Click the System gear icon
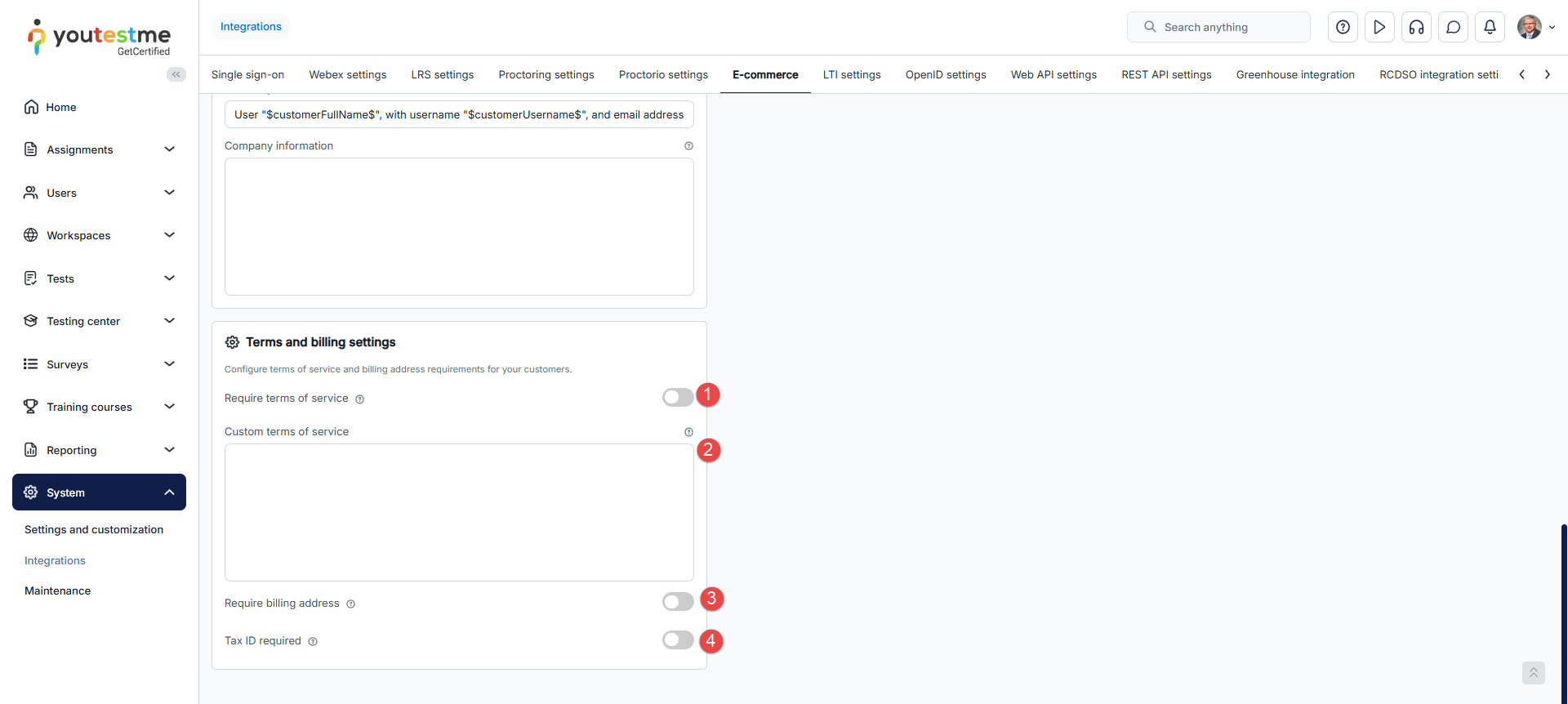The width and height of the screenshot is (1568, 704). pyautogui.click(x=31, y=492)
